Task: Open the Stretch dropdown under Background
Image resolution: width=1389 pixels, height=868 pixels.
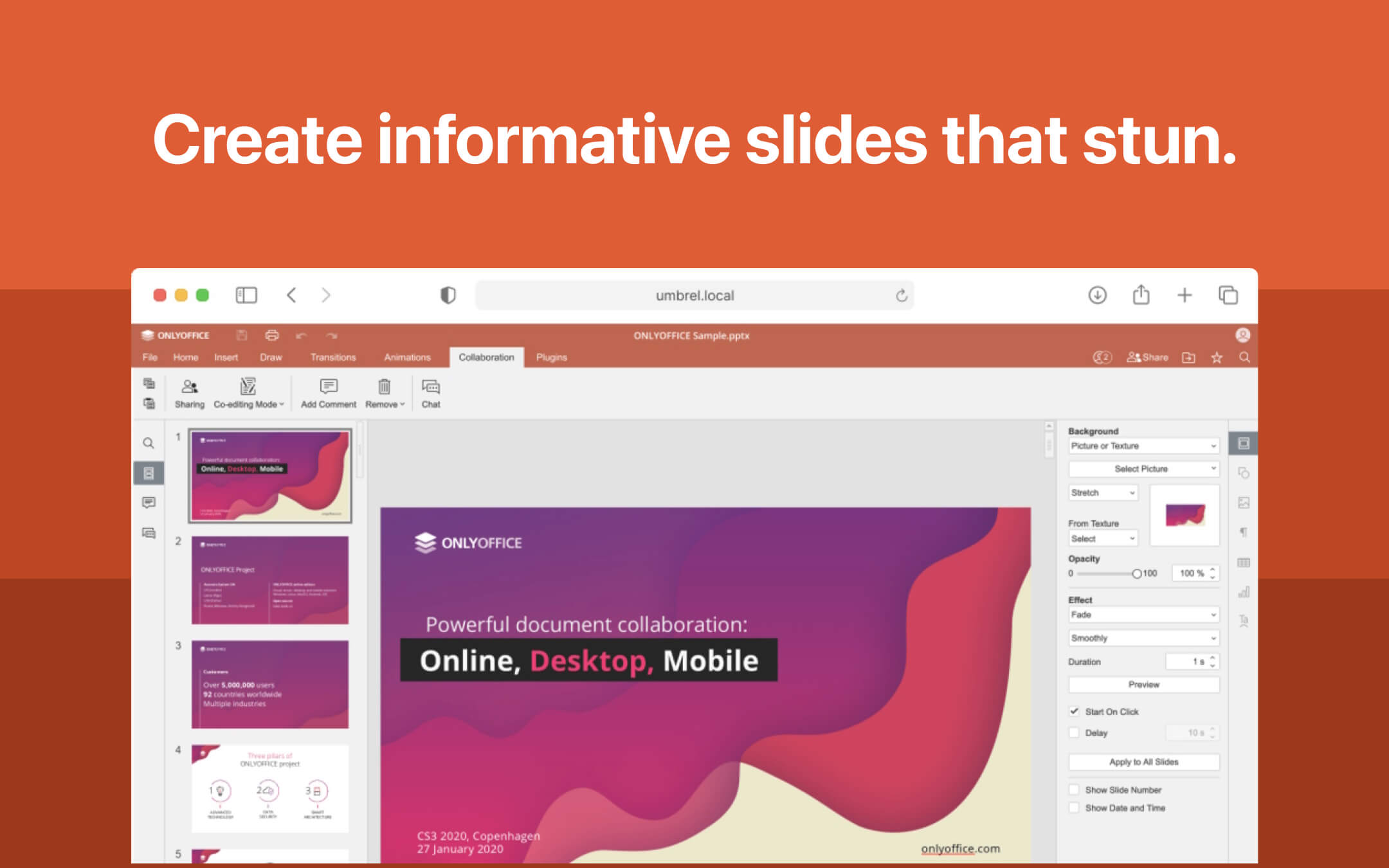Action: coord(1102,493)
